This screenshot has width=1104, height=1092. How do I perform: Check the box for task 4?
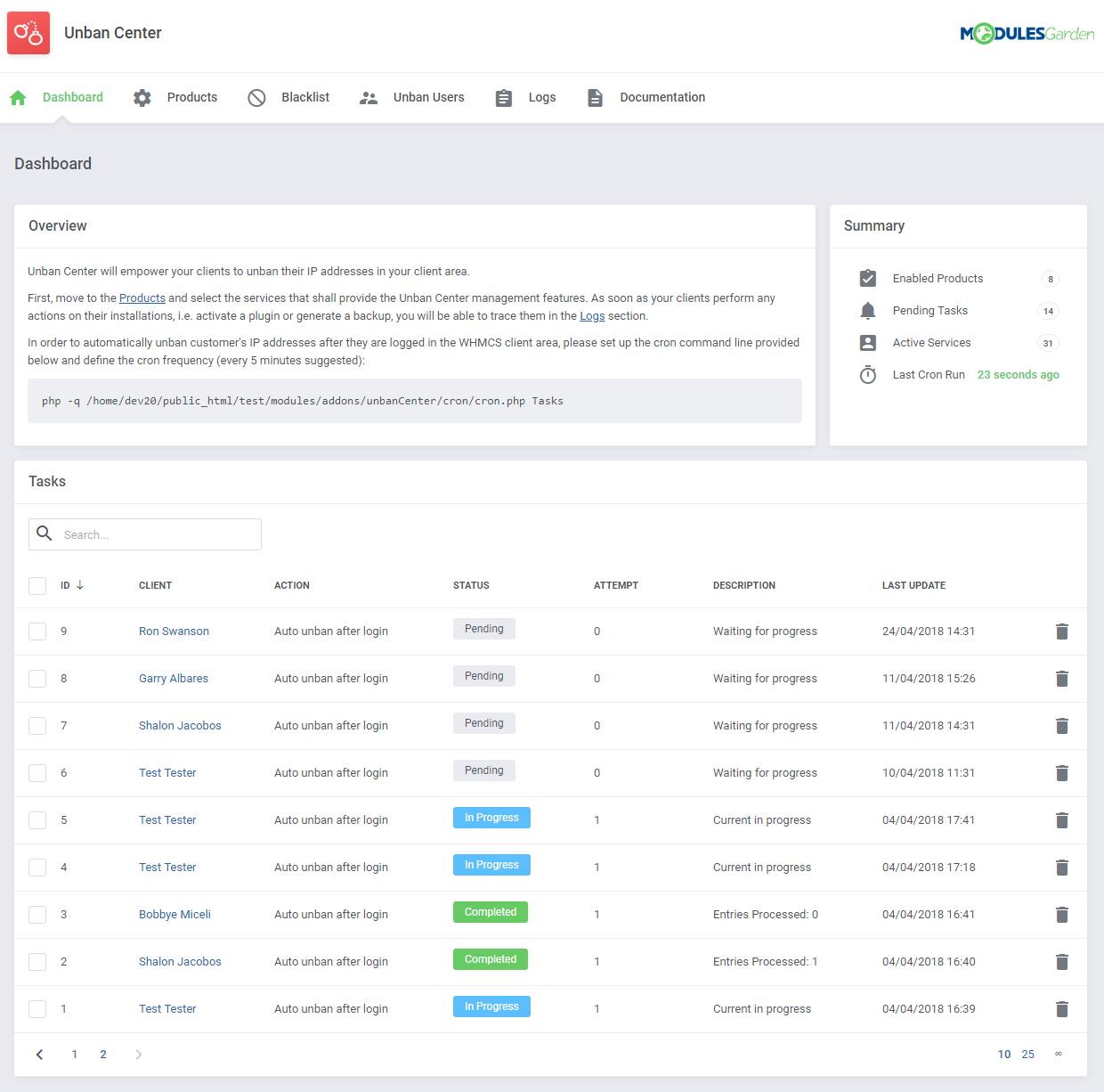click(x=37, y=868)
